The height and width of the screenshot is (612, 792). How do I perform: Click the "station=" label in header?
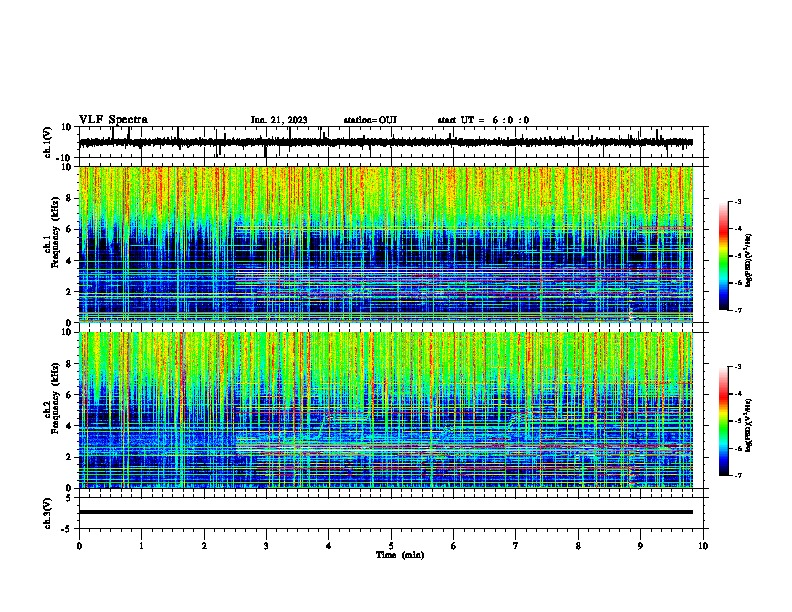tap(361, 120)
